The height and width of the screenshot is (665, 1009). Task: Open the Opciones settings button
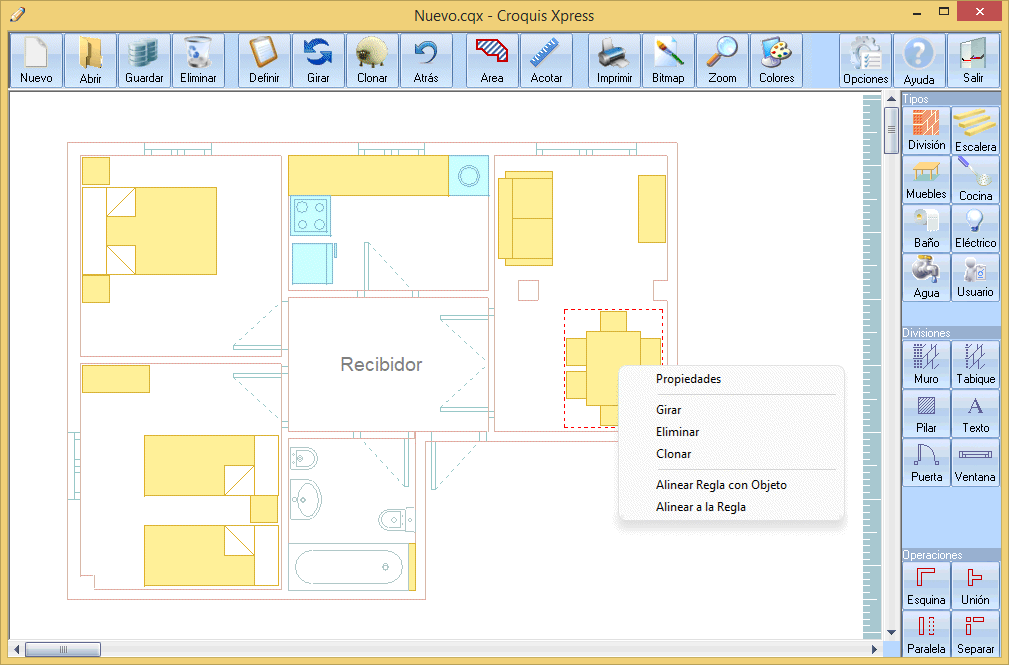tap(865, 62)
